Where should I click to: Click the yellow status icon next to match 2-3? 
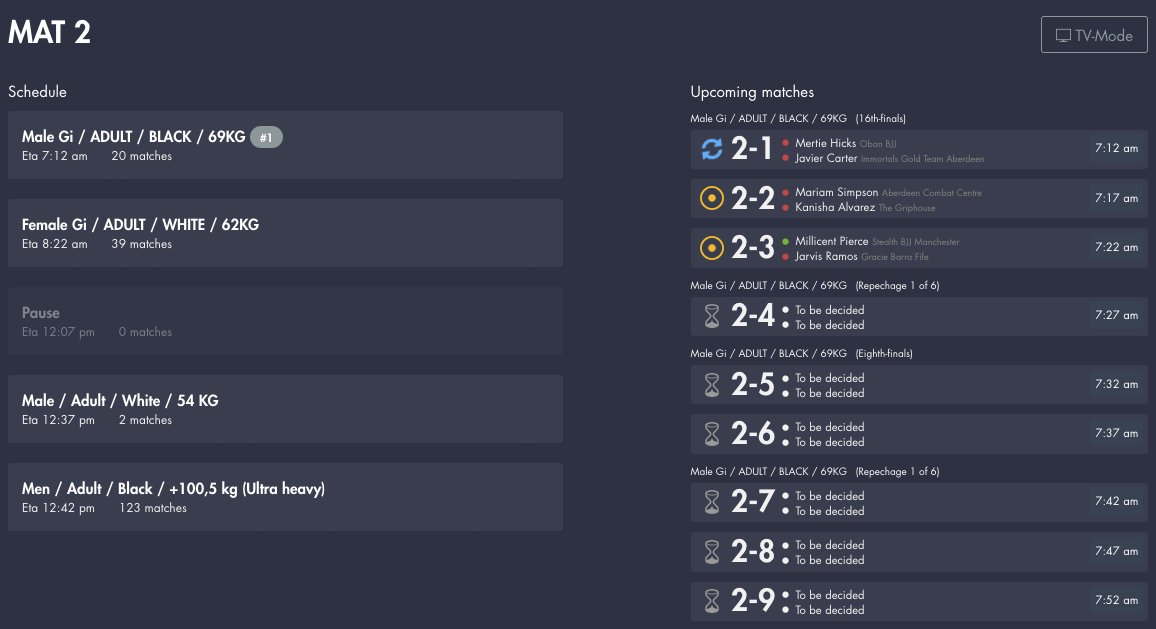click(712, 247)
